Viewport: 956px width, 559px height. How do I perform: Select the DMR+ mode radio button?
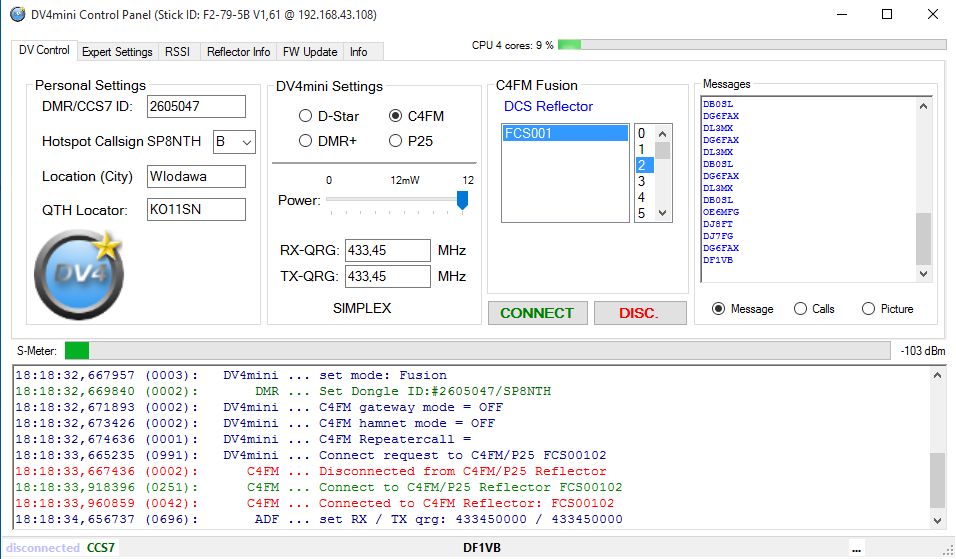click(x=305, y=141)
